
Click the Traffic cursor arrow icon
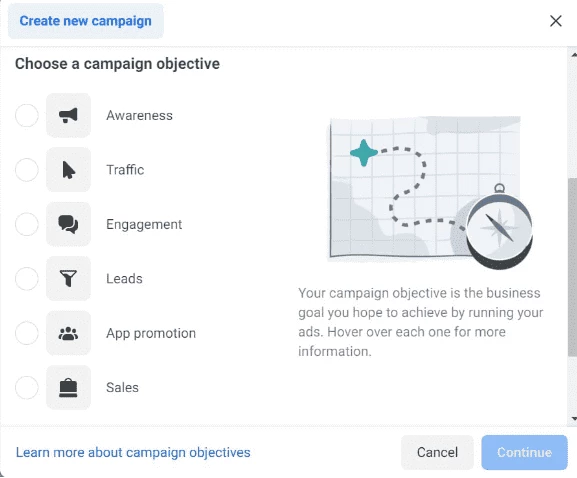68,170
